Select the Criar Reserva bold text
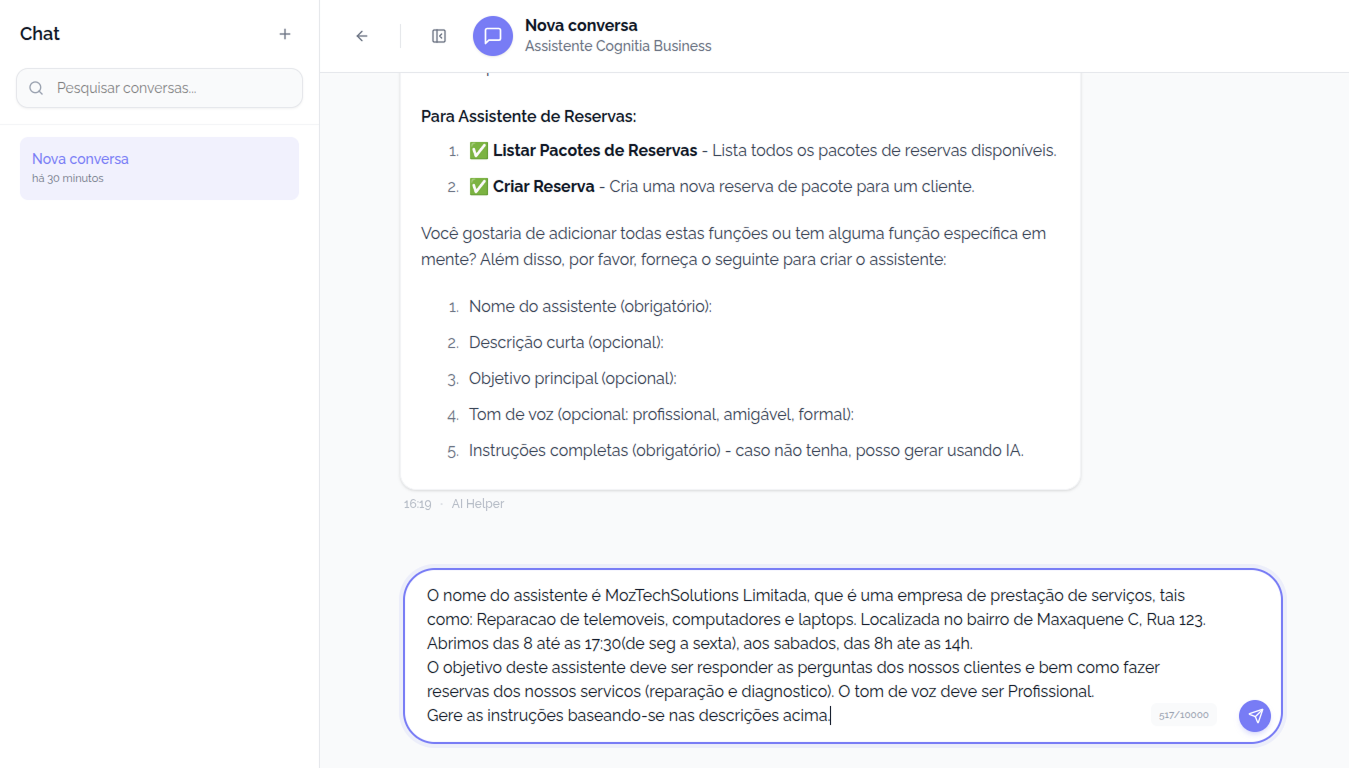 pos(543,187)
